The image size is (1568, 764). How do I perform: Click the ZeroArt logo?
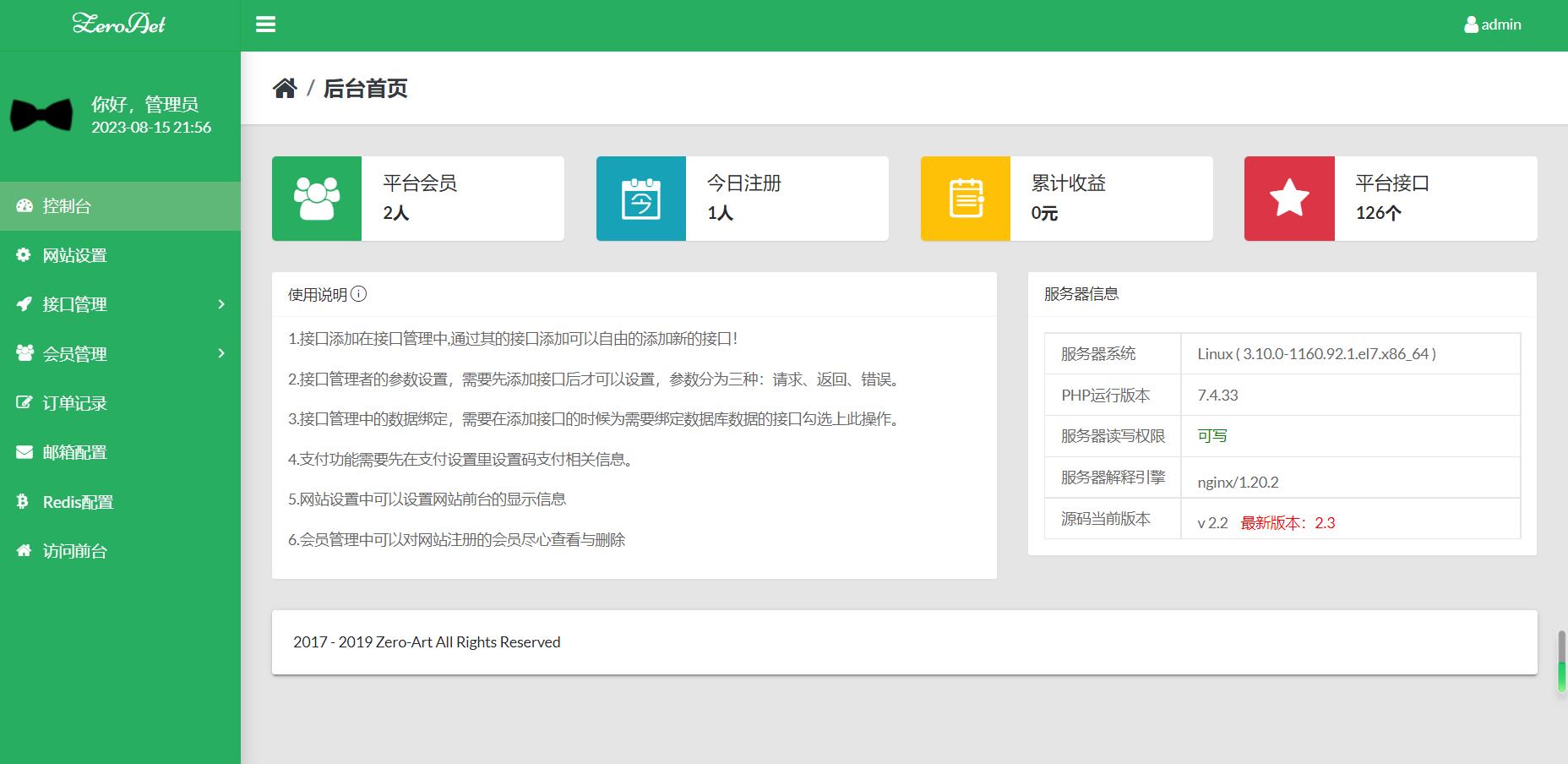(119, 24)
